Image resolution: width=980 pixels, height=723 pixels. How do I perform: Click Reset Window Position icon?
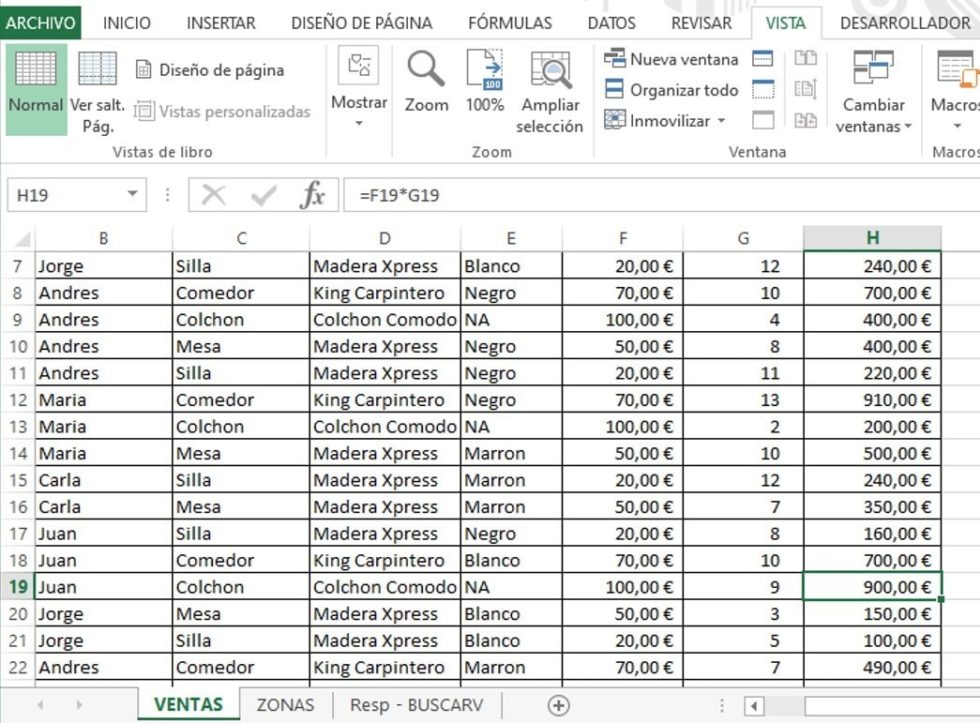click(x=806, y=119)
